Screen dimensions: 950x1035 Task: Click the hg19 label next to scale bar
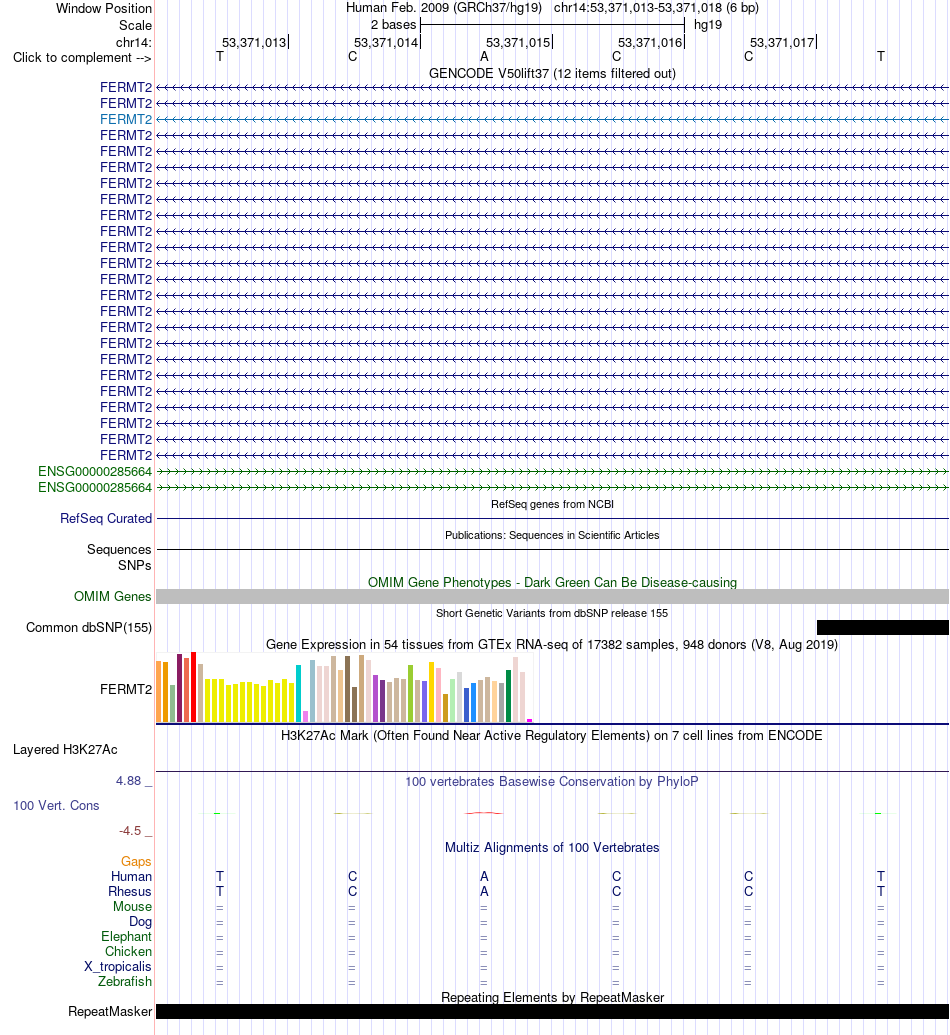coord(708,25)
